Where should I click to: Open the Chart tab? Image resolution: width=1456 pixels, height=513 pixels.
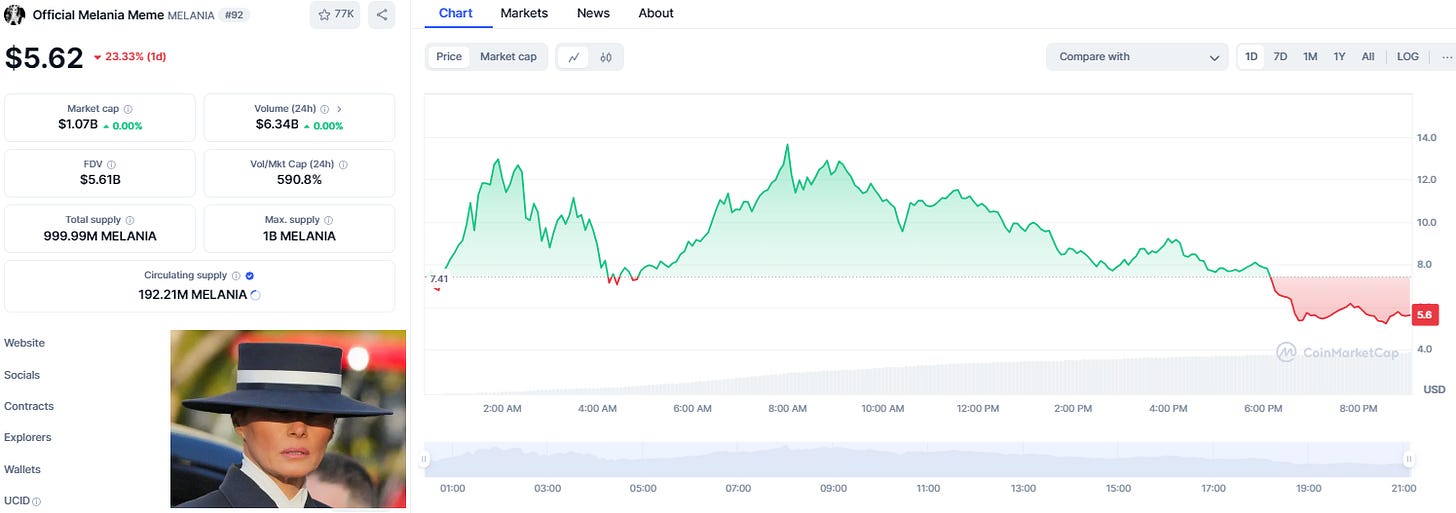coord(456,13)
